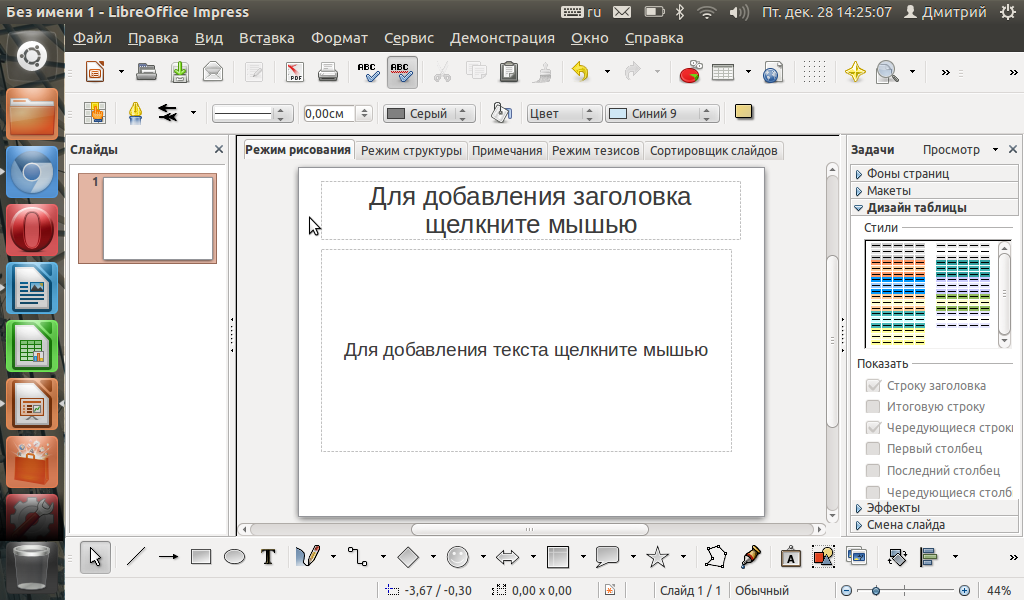Toggle the Строку заголовка checkbox
The width and height of the screenshot is (1024, 600).
pyautogui.click(x=873, y=385)
